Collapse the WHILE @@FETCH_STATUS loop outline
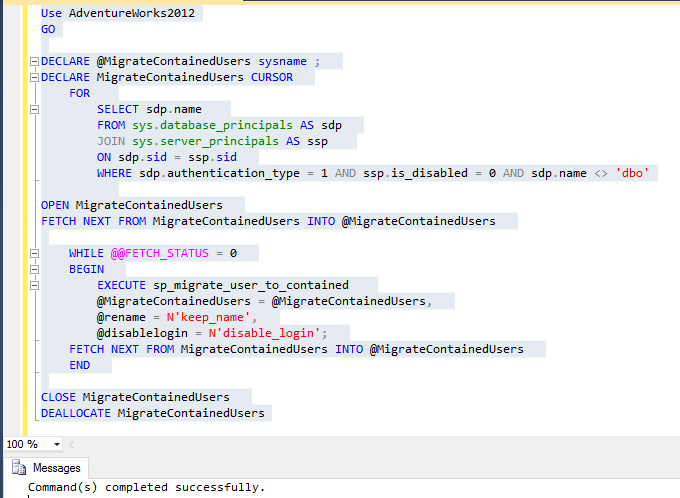The image size is (680, 498). pyautogui.click(x=34, y=254)
